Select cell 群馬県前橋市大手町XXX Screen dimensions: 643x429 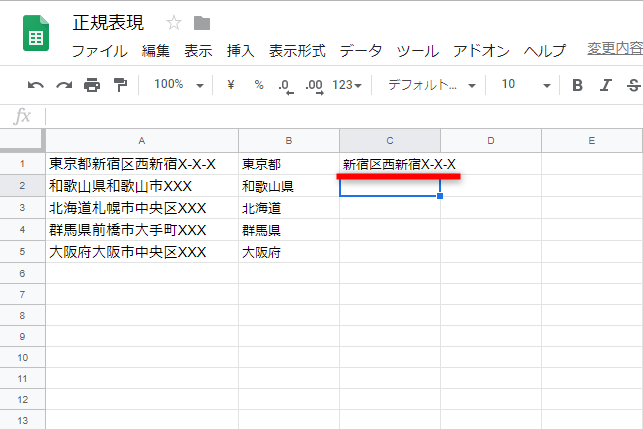pyautogui.click(x=142, y=230)
